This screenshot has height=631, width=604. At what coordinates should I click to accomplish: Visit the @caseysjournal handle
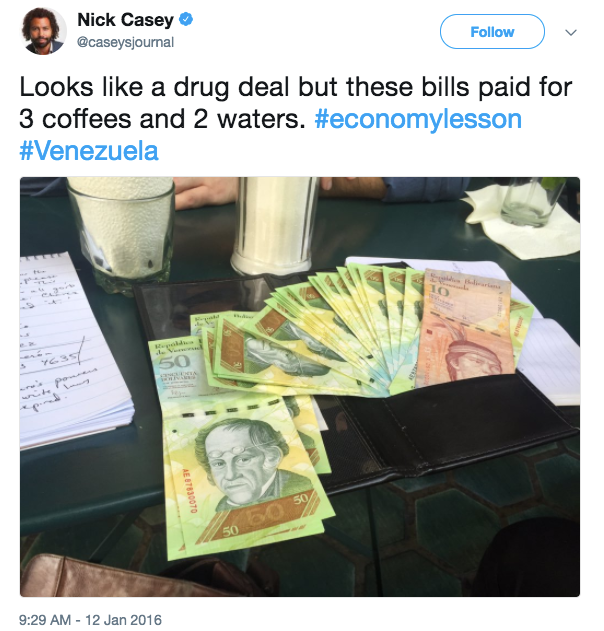point(125,42)
